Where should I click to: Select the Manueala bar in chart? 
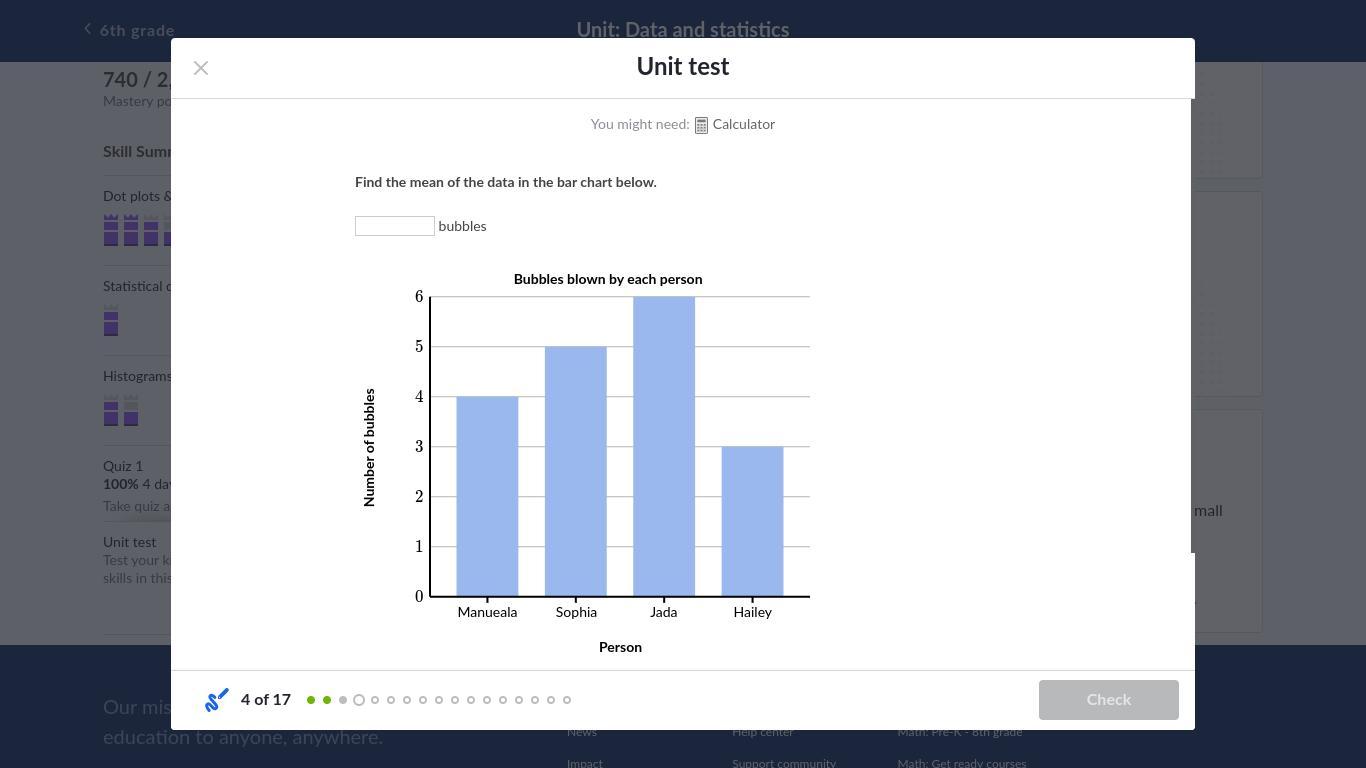click(488, 497)
